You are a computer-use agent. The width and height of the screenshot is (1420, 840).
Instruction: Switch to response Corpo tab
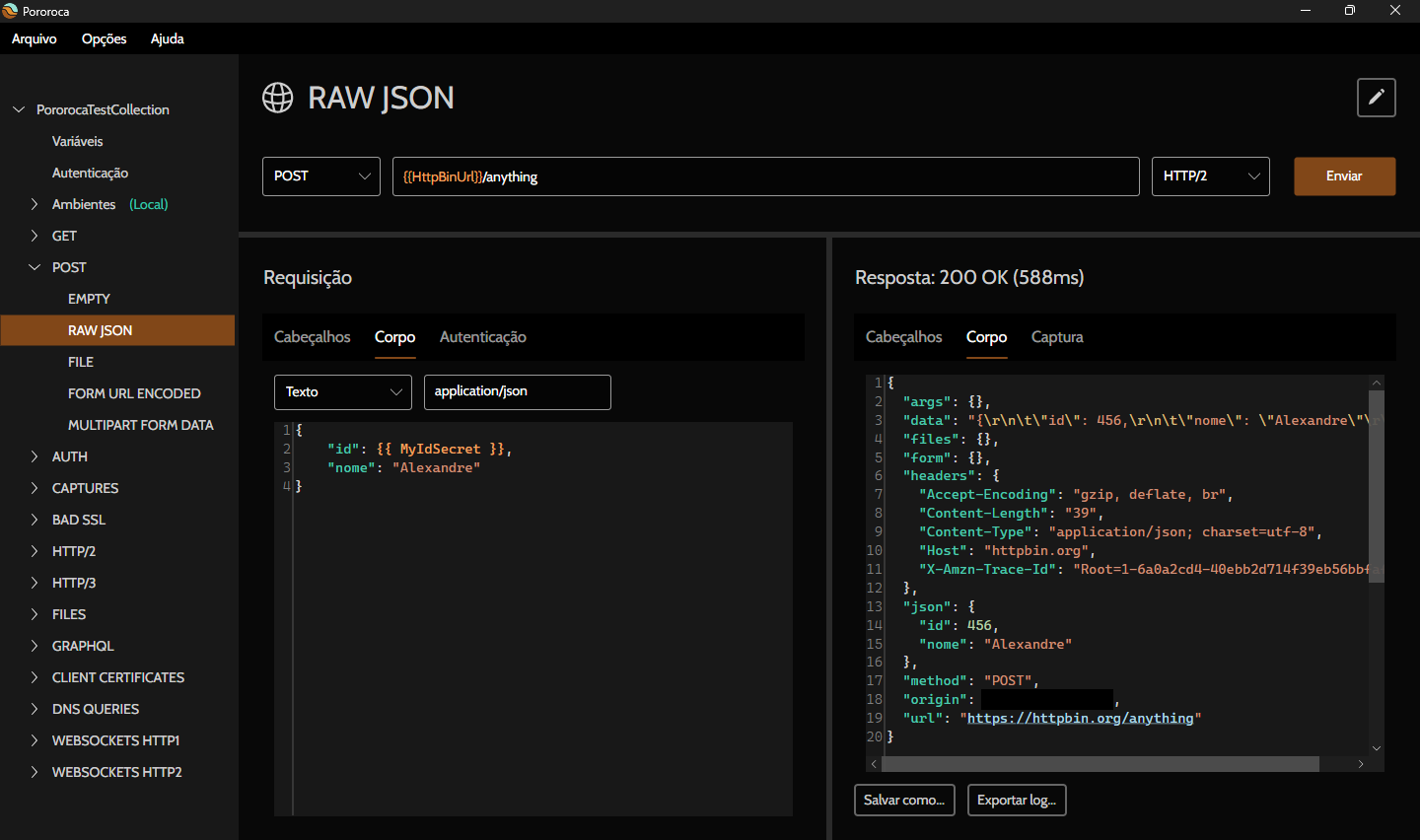[x=986, y=337]
